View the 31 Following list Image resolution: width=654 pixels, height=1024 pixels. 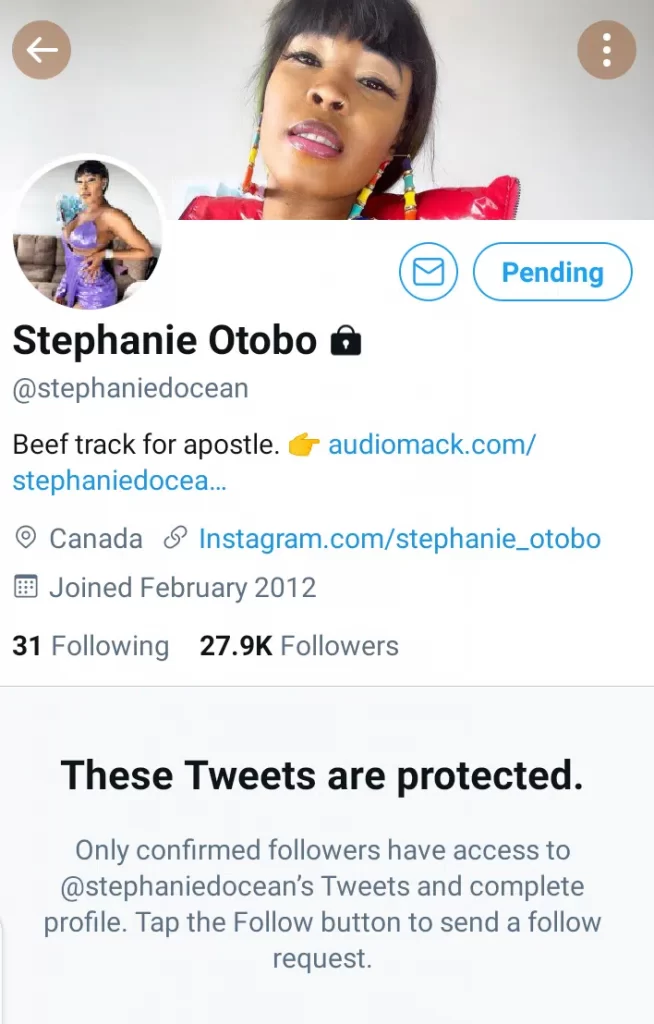[x=90, y=646]
